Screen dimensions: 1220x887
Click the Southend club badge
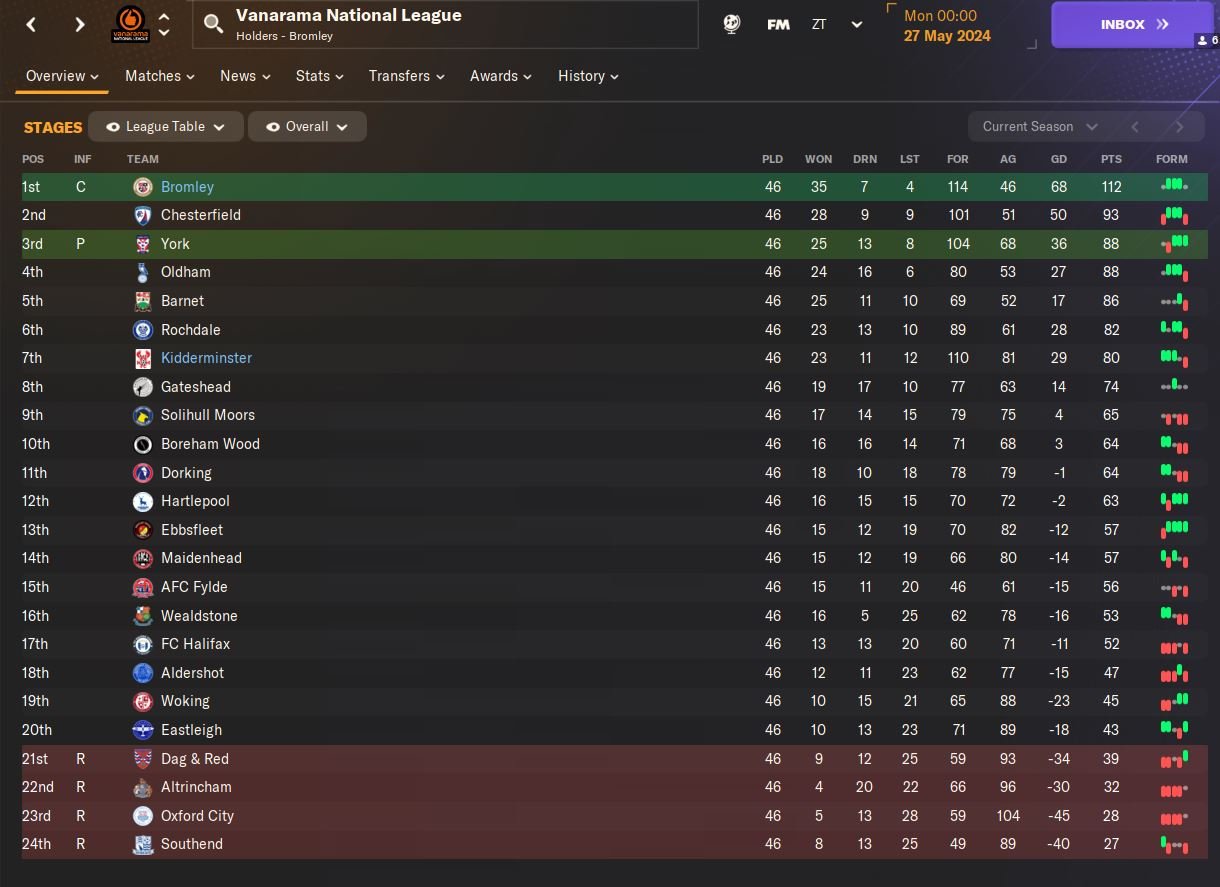[143, 844]
